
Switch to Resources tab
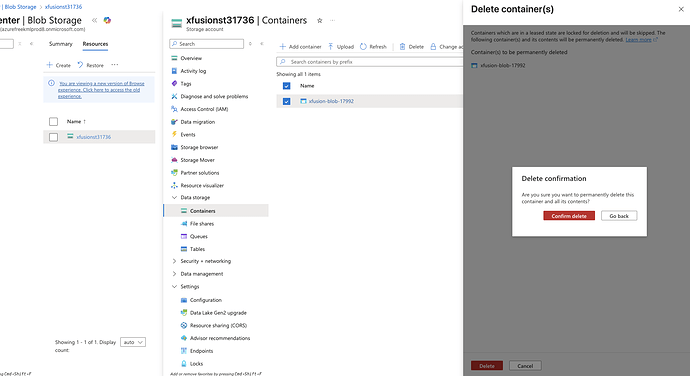(95, 44)
